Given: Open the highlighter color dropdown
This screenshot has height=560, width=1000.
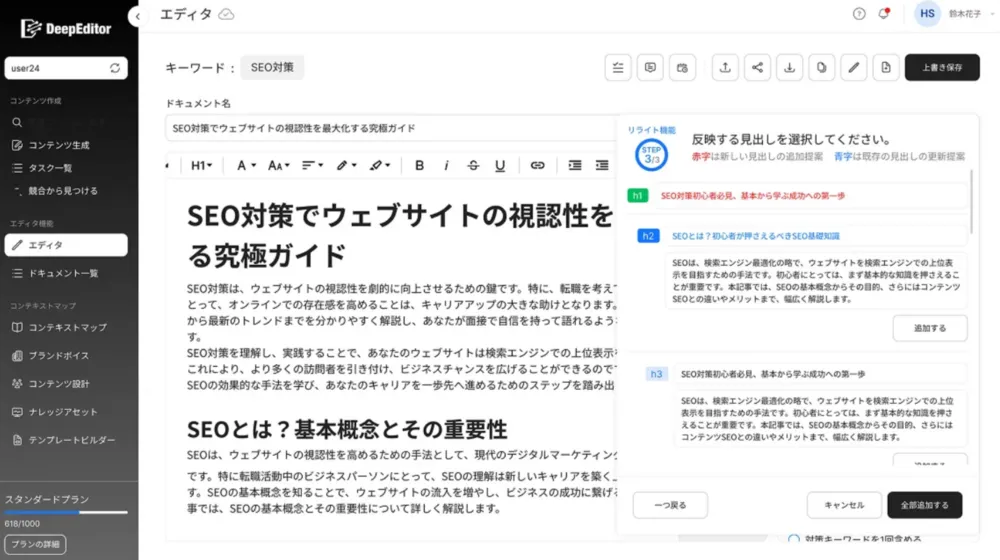Looking at the screenshot, I should click(x=380, y=165).
